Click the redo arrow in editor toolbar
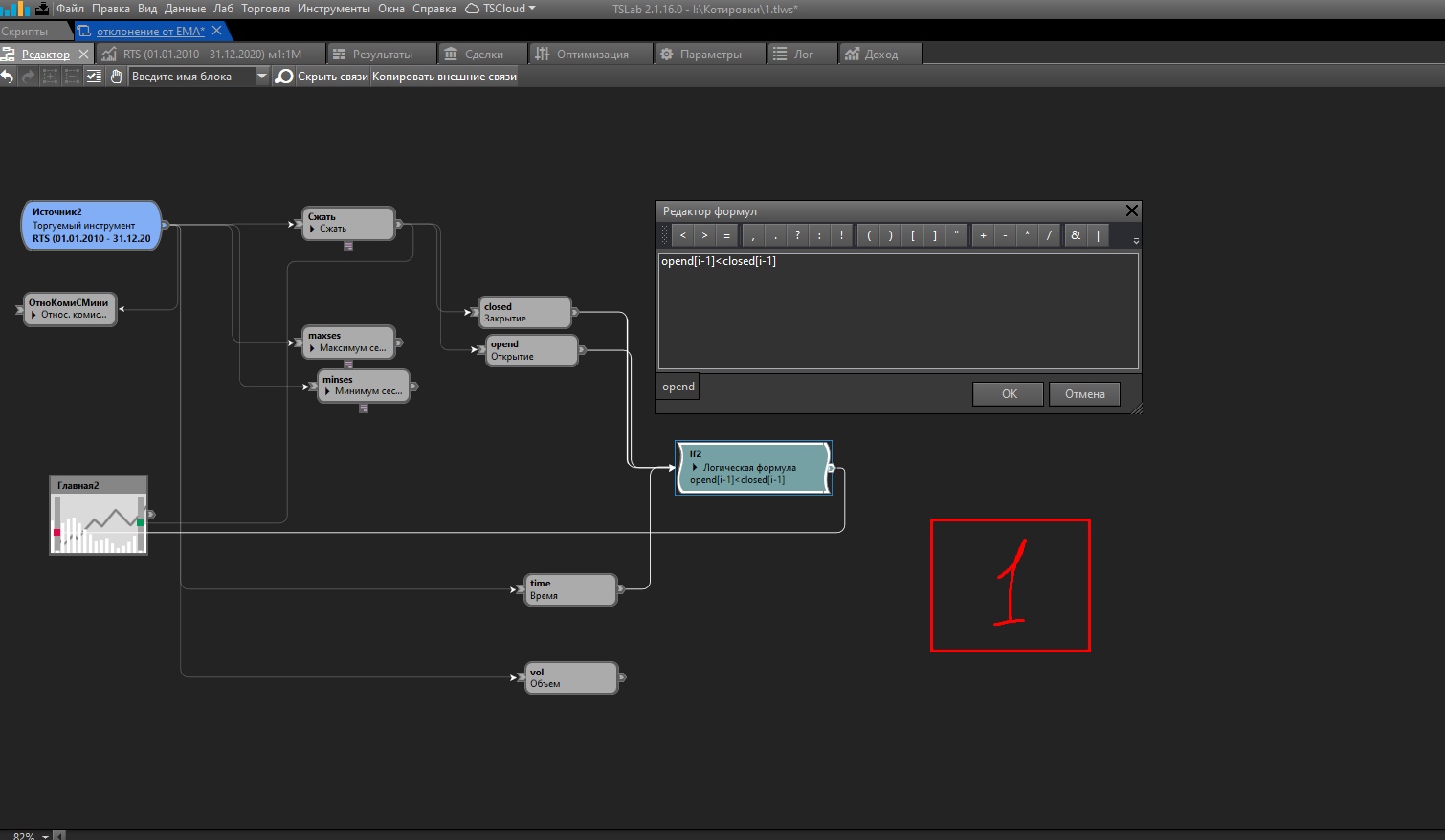The image size is (1445, 840). (29, 77)
